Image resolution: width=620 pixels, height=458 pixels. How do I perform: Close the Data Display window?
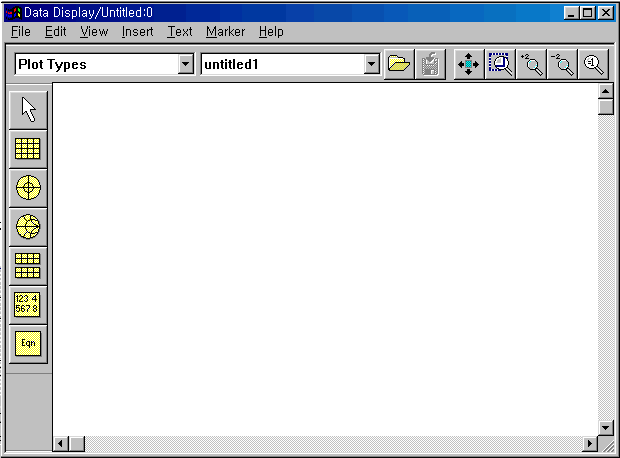(605, 13)
